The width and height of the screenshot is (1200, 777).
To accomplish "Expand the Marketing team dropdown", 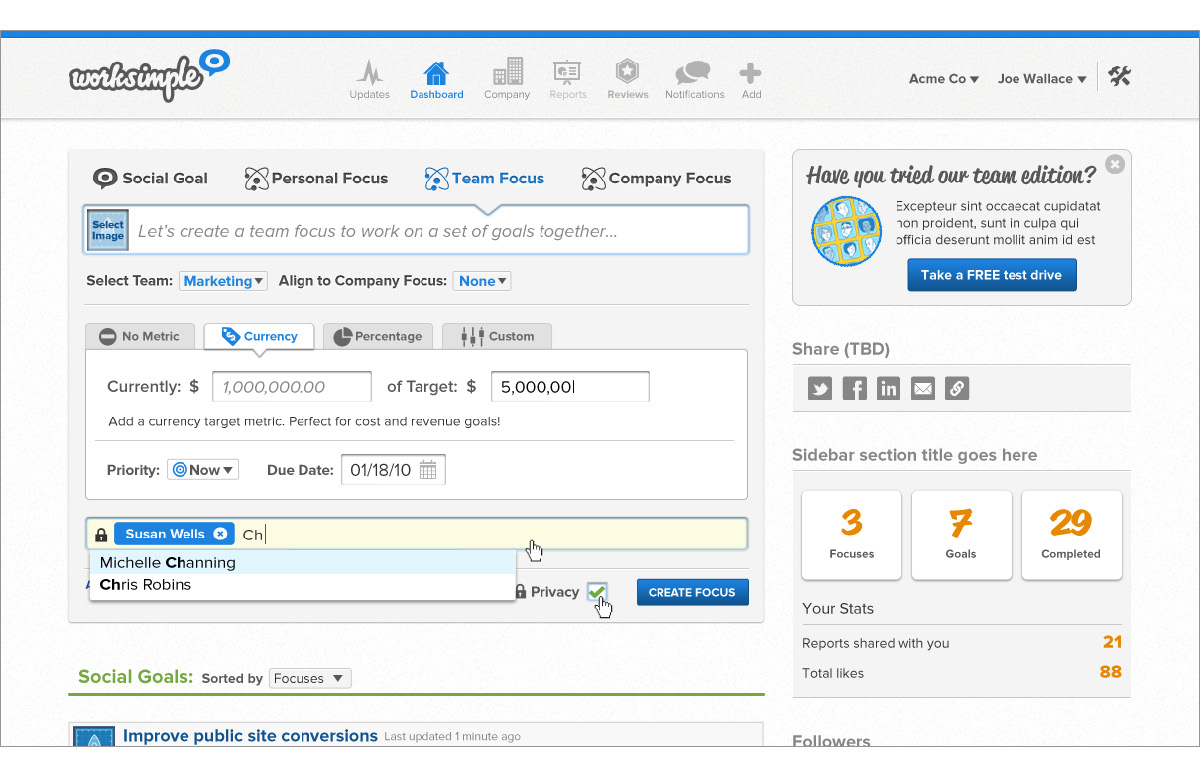I will [223, 281].
